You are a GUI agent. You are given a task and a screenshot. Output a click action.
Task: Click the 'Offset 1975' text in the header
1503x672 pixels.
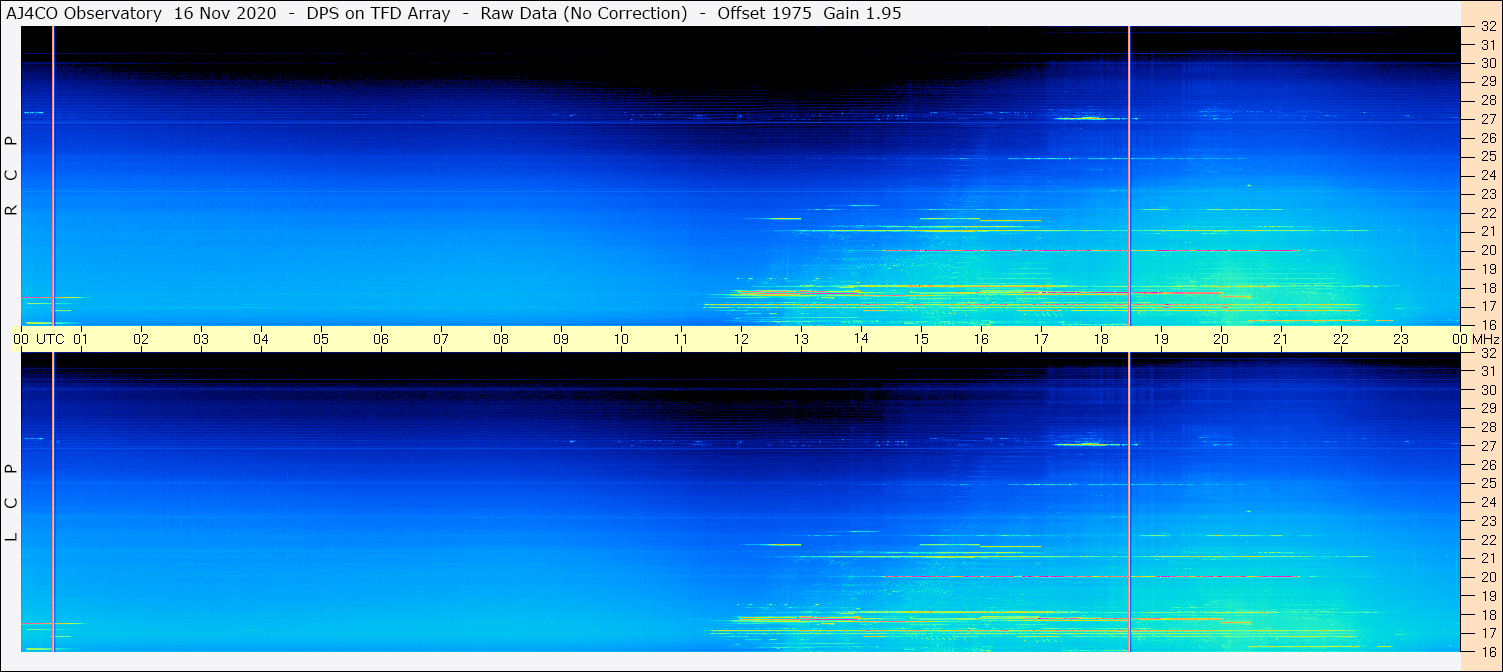(764, 13)
